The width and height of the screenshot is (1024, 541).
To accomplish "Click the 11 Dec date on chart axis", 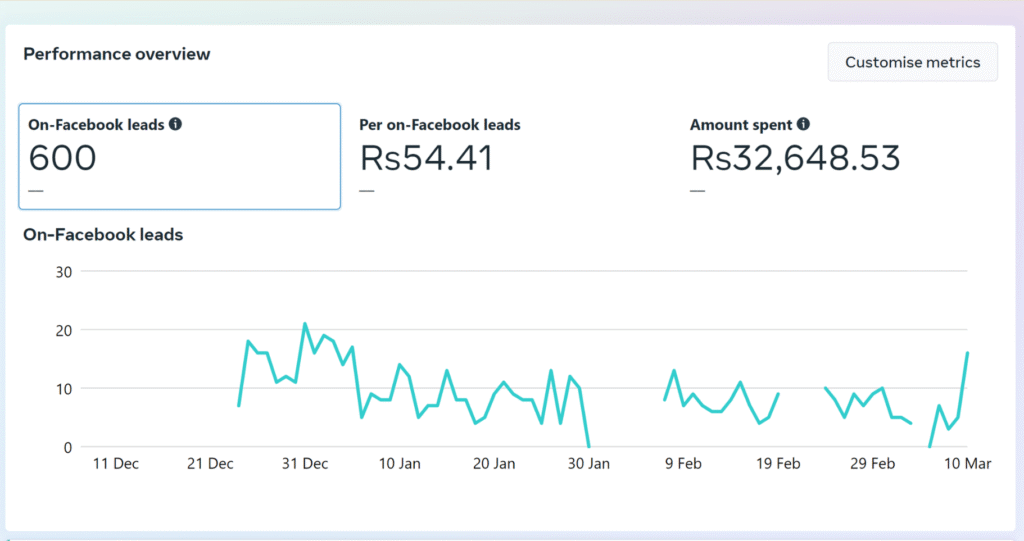I will coord(116,464).
